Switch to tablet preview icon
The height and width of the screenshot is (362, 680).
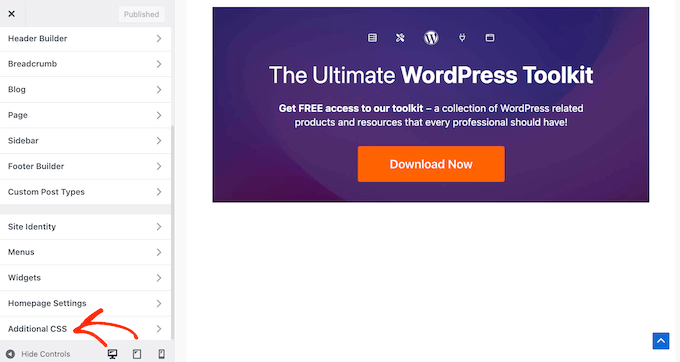click(x=137, y=354)
